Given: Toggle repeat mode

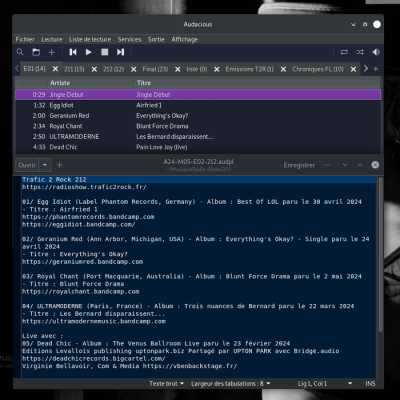Looking at the screenshot, I should coord(344,52).
